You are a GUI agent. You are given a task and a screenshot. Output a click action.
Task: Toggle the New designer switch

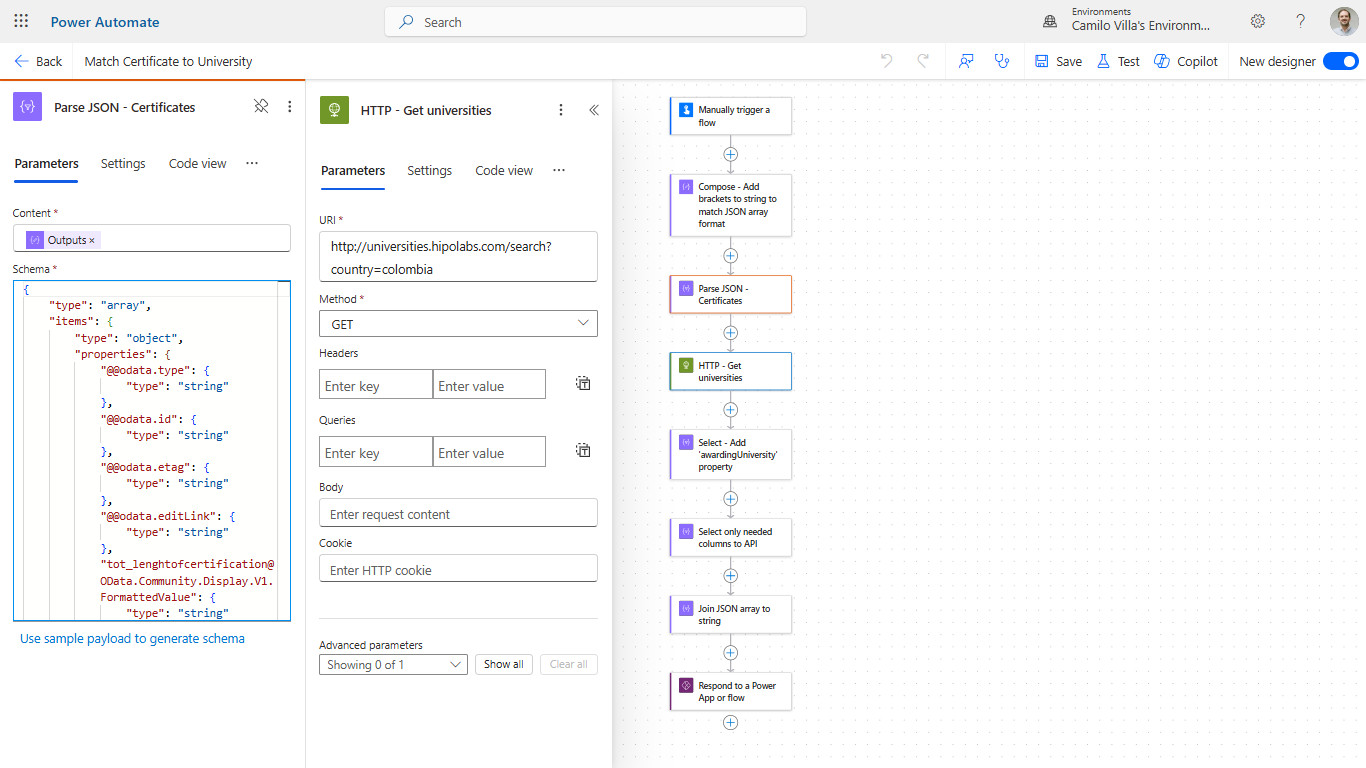click(x=1340, y=61)
